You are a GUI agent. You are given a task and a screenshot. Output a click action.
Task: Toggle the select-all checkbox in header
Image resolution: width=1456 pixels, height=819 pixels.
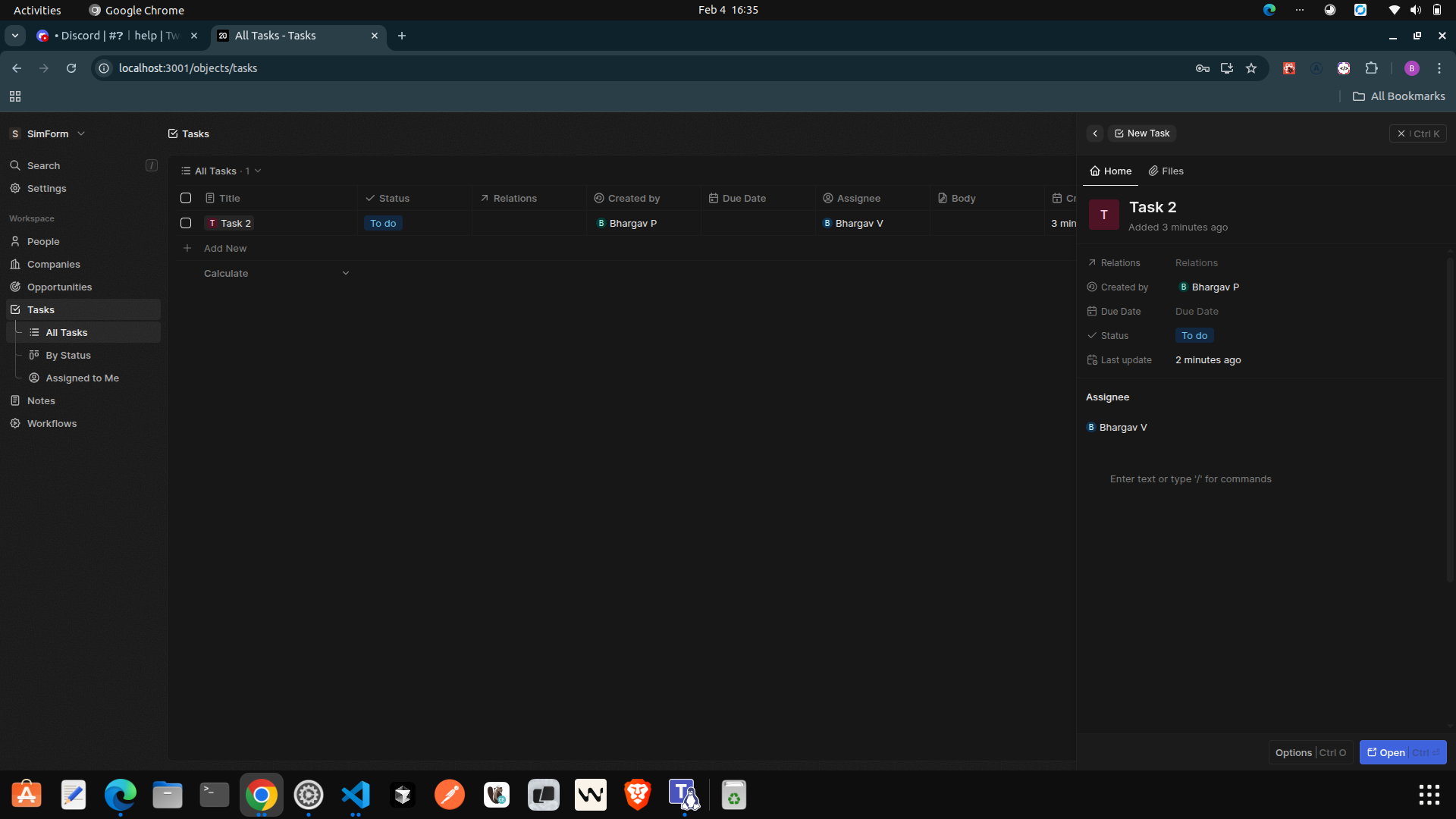click(186, 198)
